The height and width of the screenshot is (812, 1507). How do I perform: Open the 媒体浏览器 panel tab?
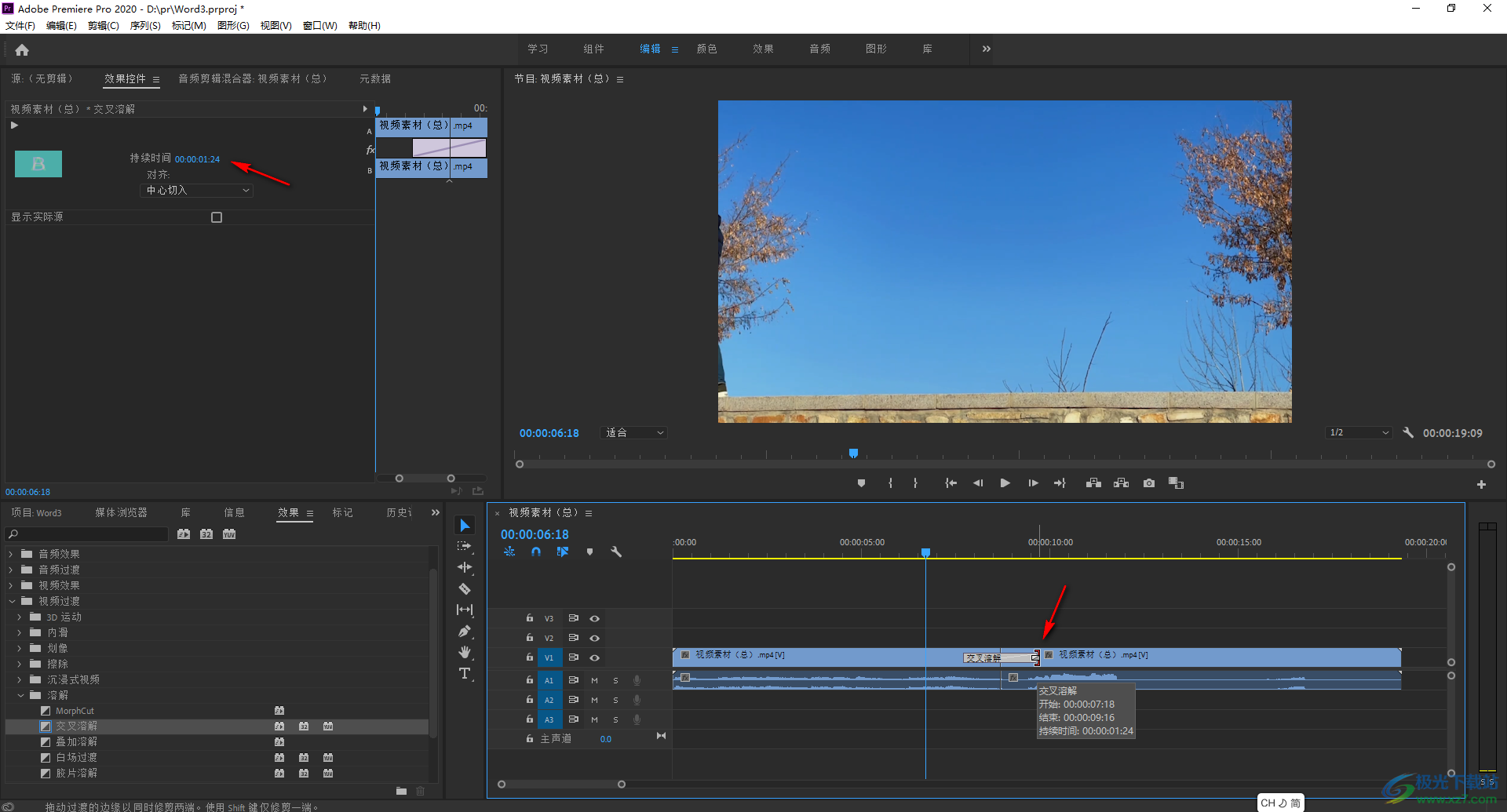click(x=121, y=512)
